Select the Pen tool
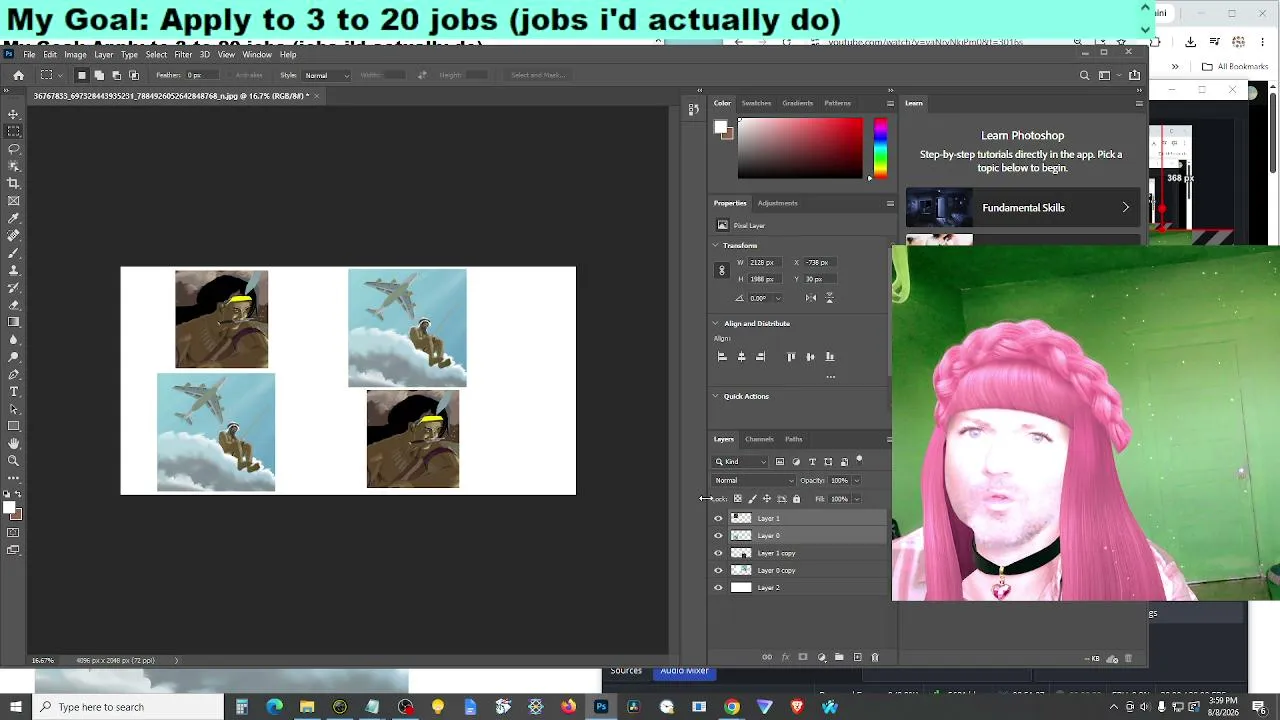The height and width of the screenshot is (720, 1280). [x=13, y=374]
